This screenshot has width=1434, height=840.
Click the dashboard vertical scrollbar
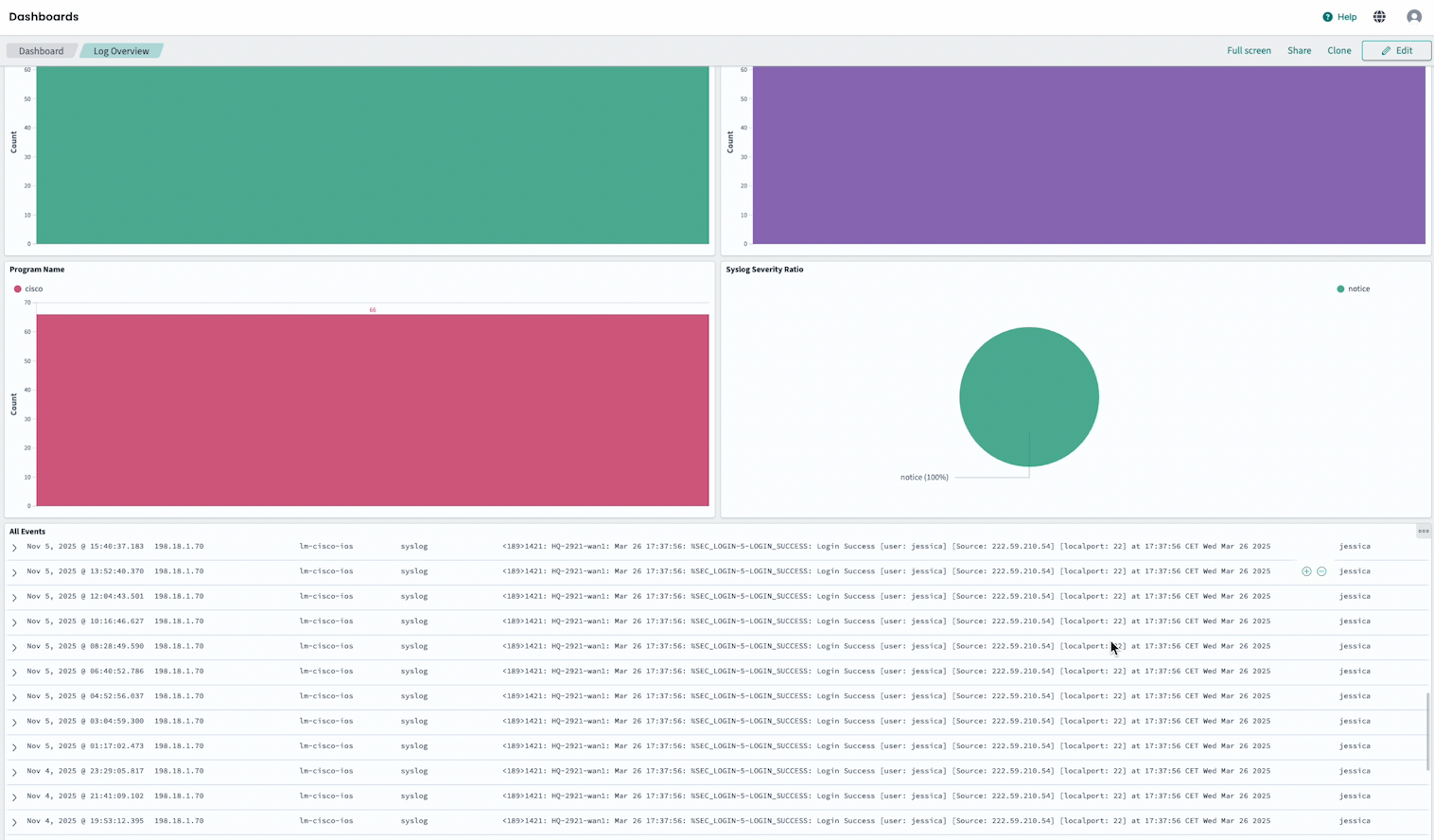pyautogui.click(x=1427, y=731)
